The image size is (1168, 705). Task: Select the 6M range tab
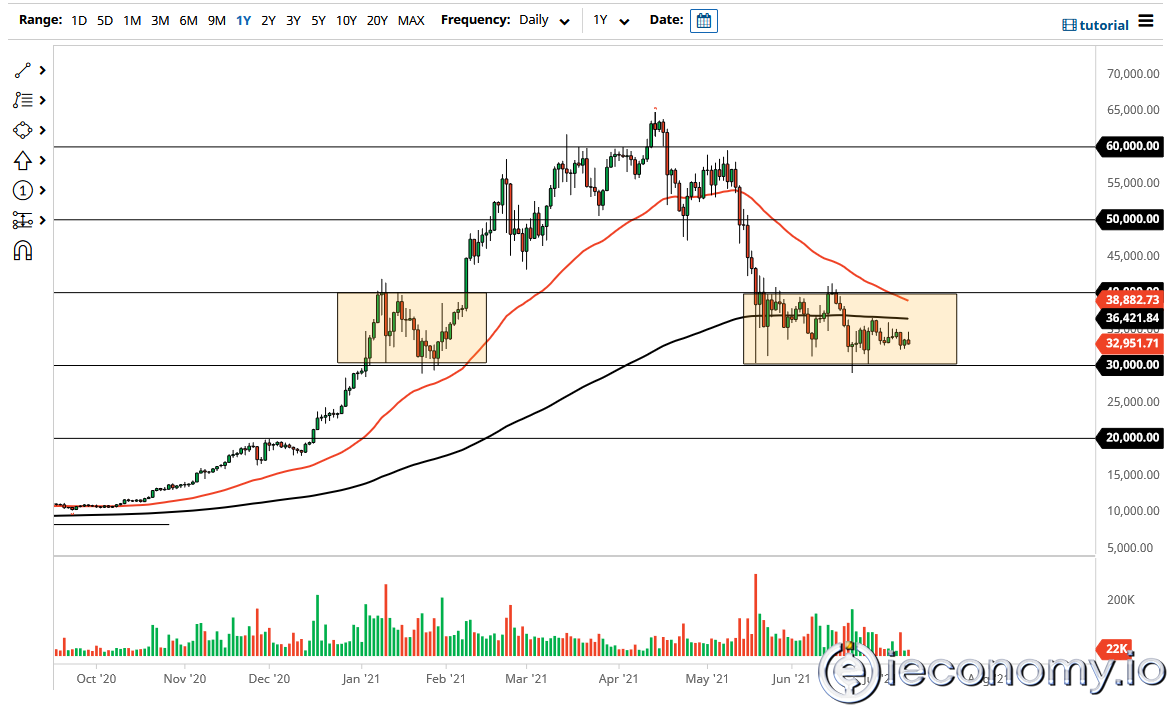pos(188,20)
